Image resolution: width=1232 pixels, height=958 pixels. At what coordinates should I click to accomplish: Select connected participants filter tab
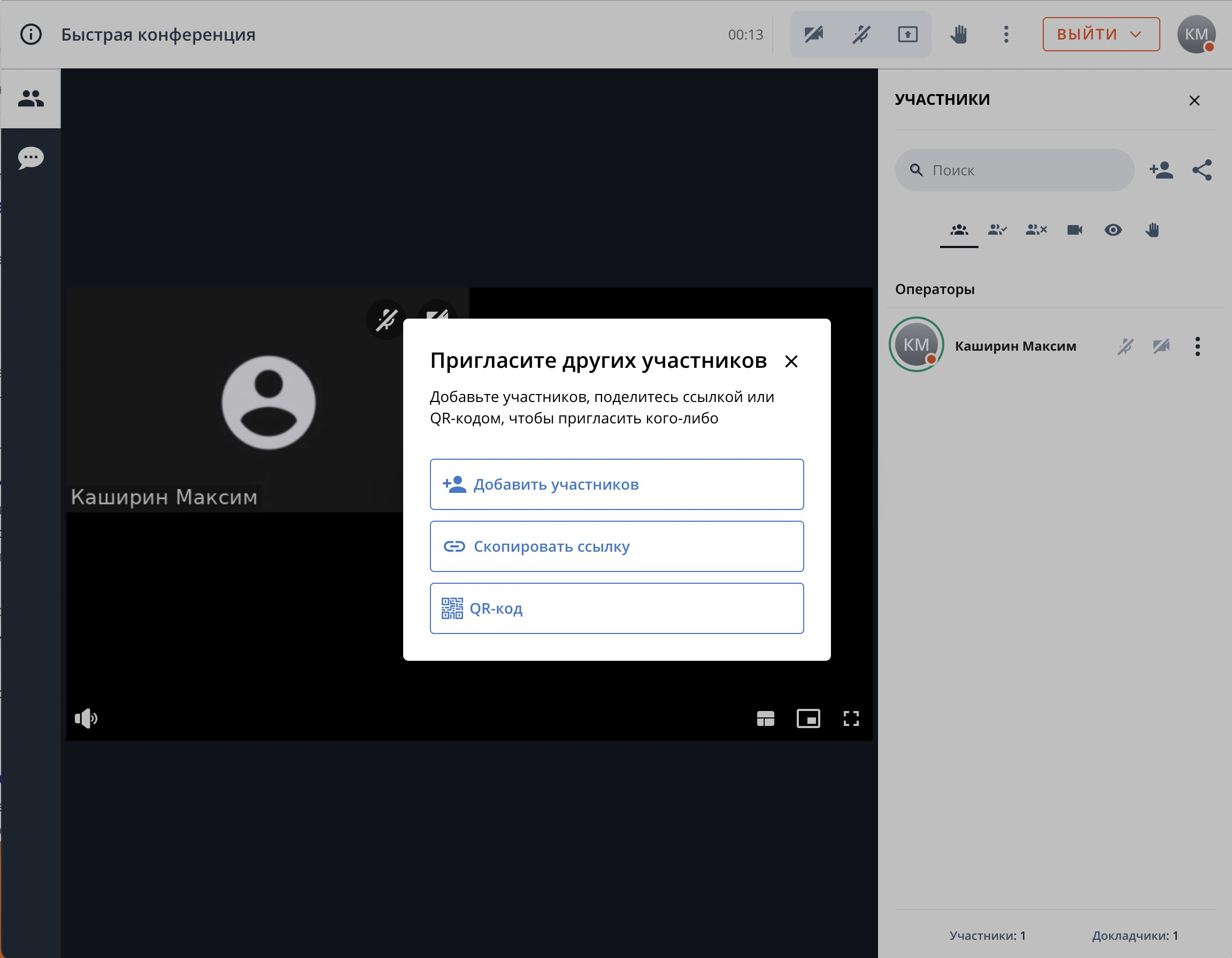(997, 230)
